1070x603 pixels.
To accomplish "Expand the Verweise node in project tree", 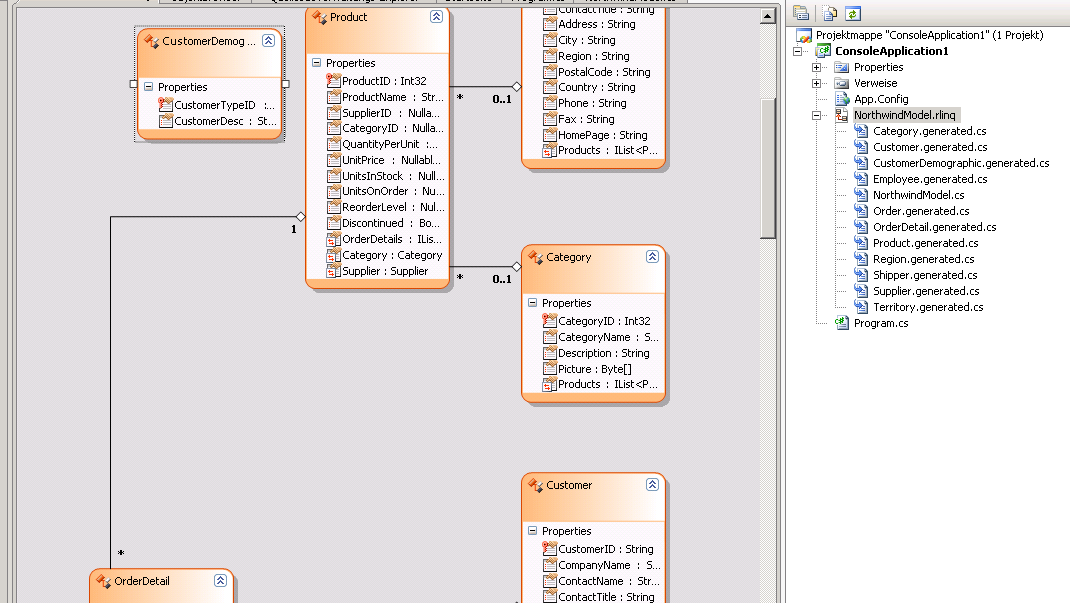I will [816, 83].
